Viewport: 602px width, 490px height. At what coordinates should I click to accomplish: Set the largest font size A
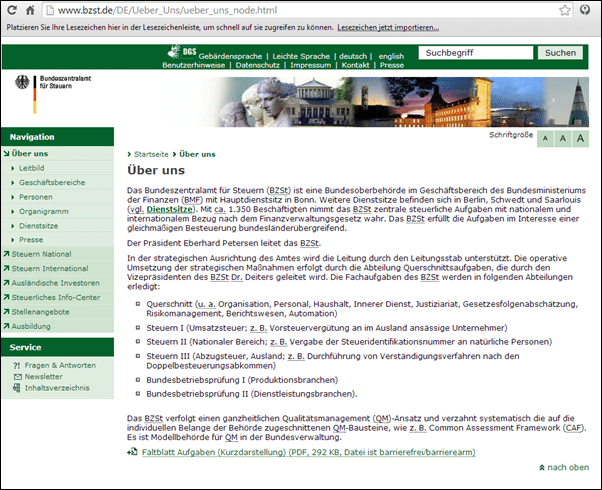(x=580, y=139)
